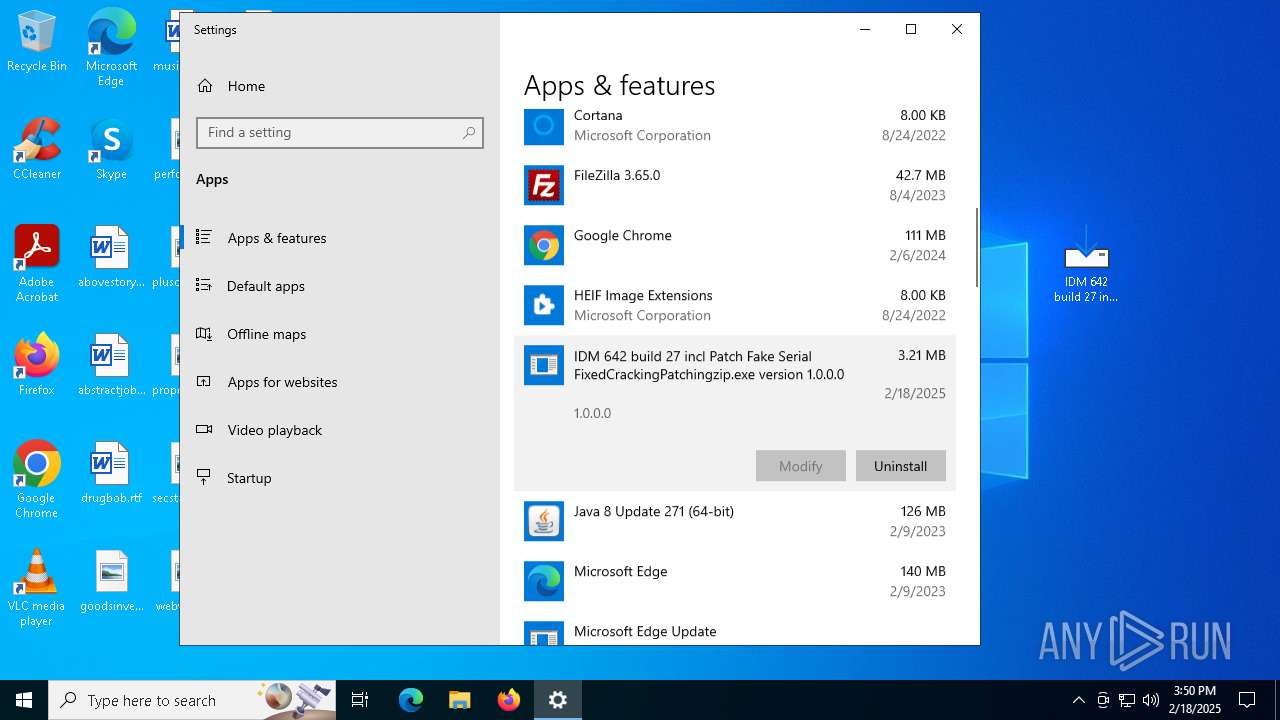Select the FileZilla 3.65.0 entry

tap(735, 185)
